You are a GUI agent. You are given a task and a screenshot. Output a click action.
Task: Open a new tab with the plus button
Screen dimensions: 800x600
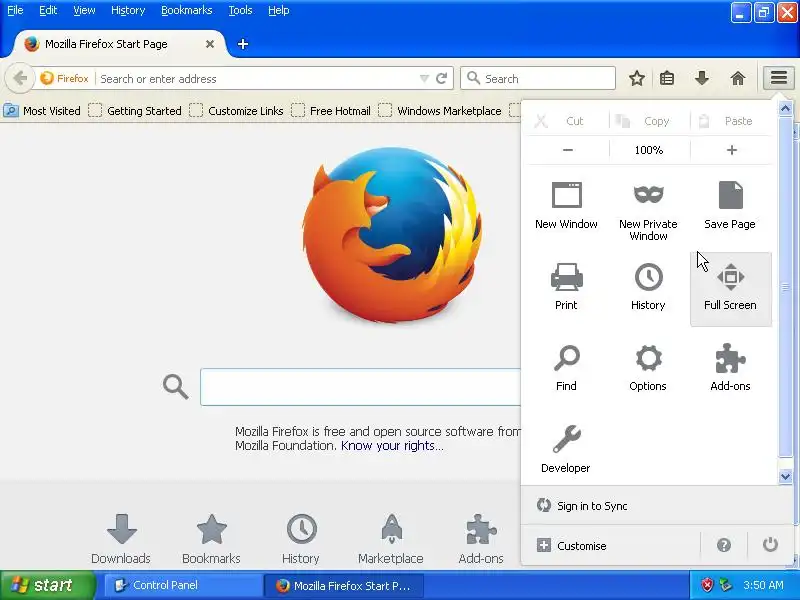(243, 44)
